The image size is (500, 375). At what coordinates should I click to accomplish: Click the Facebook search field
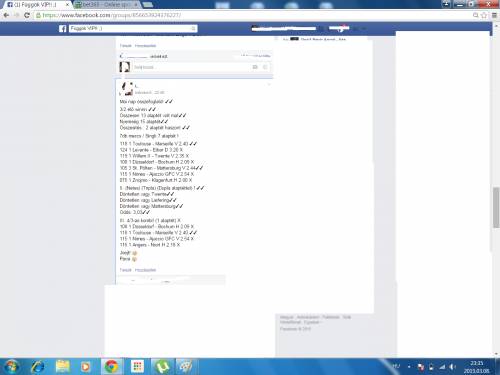133,29
